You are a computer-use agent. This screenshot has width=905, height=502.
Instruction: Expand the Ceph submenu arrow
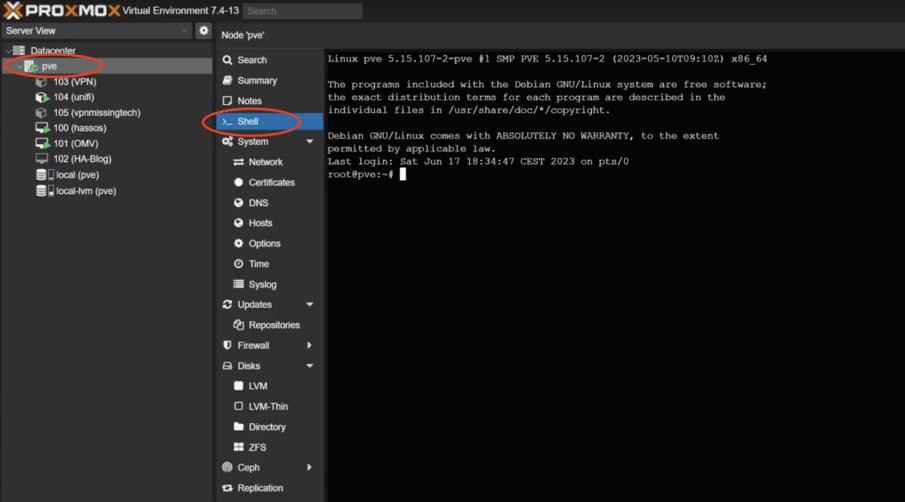coord(310,467)
